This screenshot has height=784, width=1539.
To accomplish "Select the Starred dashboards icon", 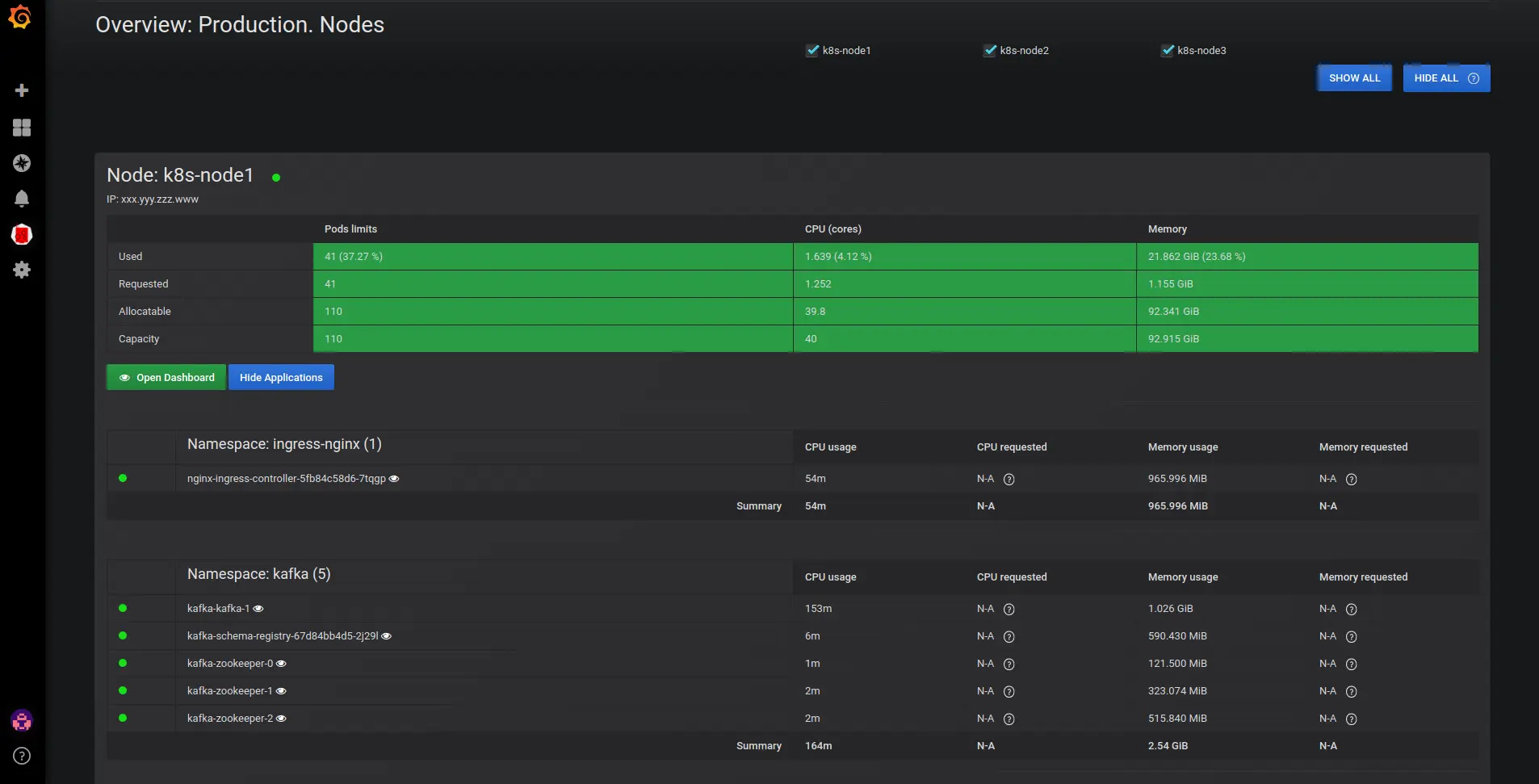I will (22, 164).
